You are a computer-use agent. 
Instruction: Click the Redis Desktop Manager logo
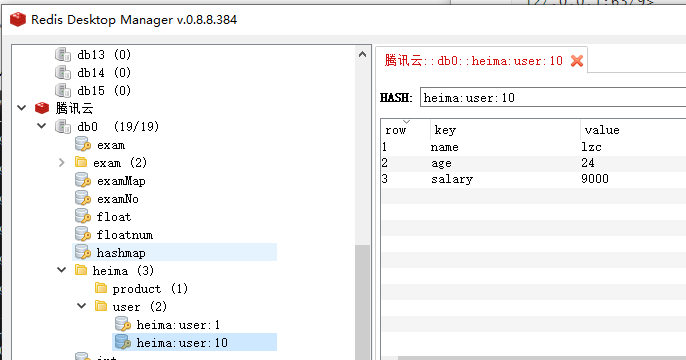pyautogui.click(x=18, y=20)
